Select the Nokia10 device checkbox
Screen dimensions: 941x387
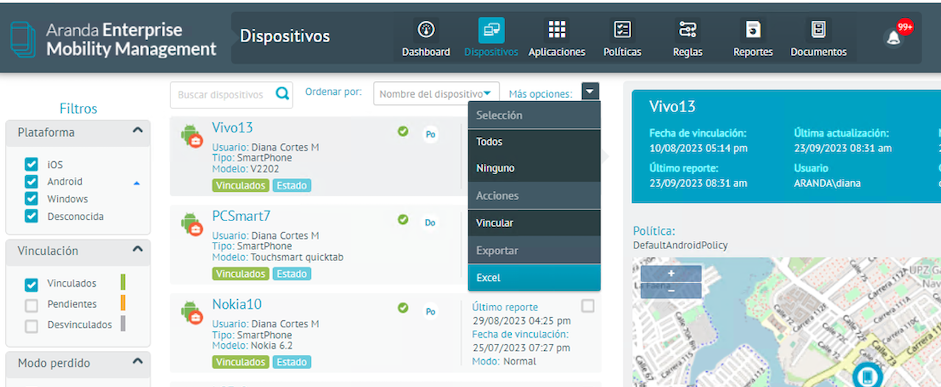[588, 306]
